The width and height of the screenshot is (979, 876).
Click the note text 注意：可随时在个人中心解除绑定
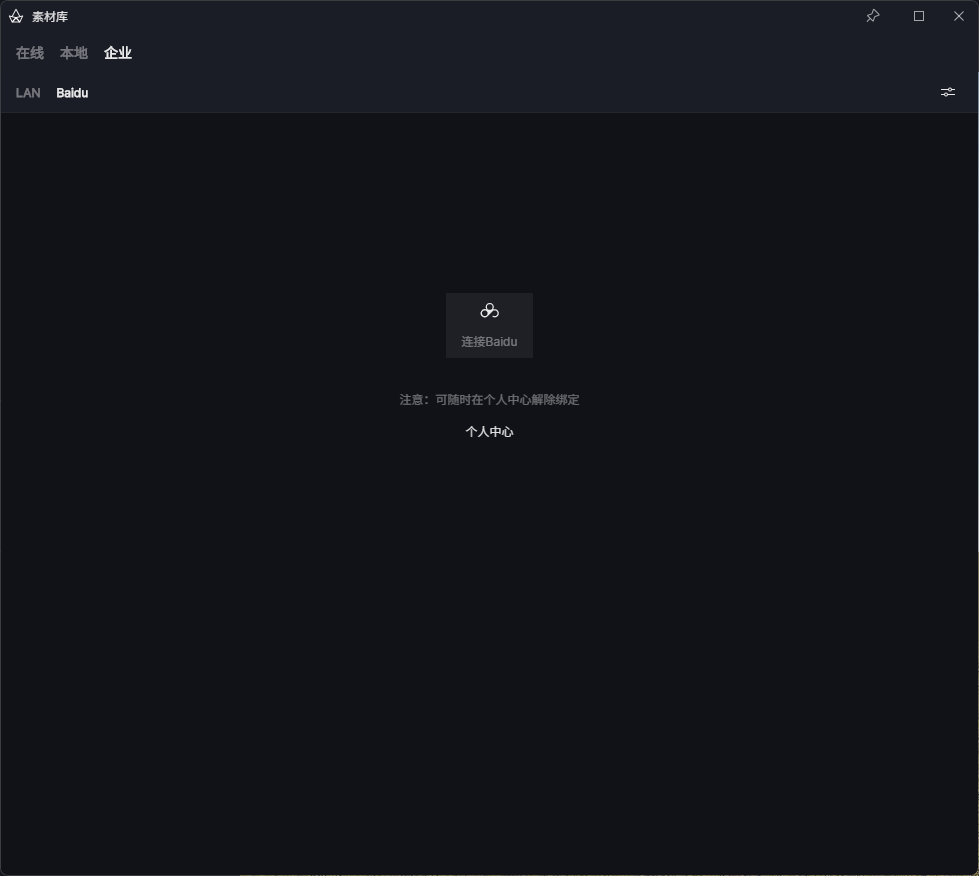pos(490,400)
